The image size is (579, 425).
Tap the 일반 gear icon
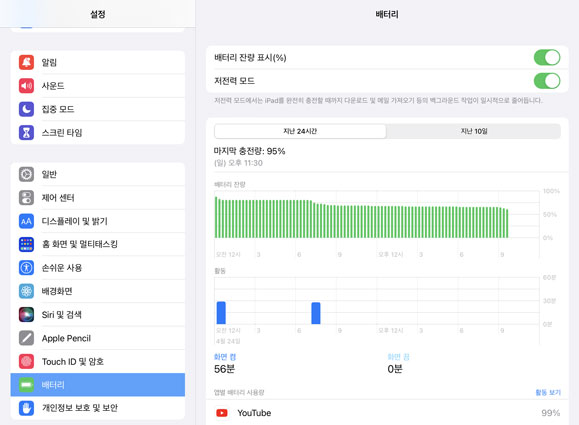click(x=26, y=174)
